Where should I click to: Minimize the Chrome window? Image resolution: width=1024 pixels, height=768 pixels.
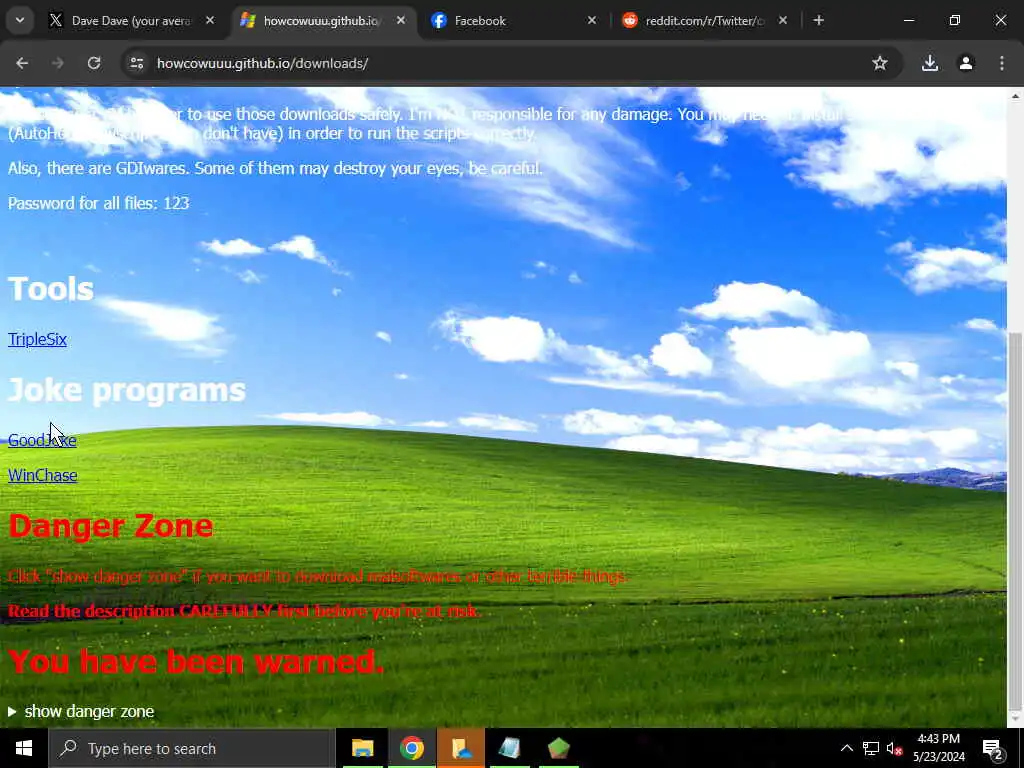(908, 20)
